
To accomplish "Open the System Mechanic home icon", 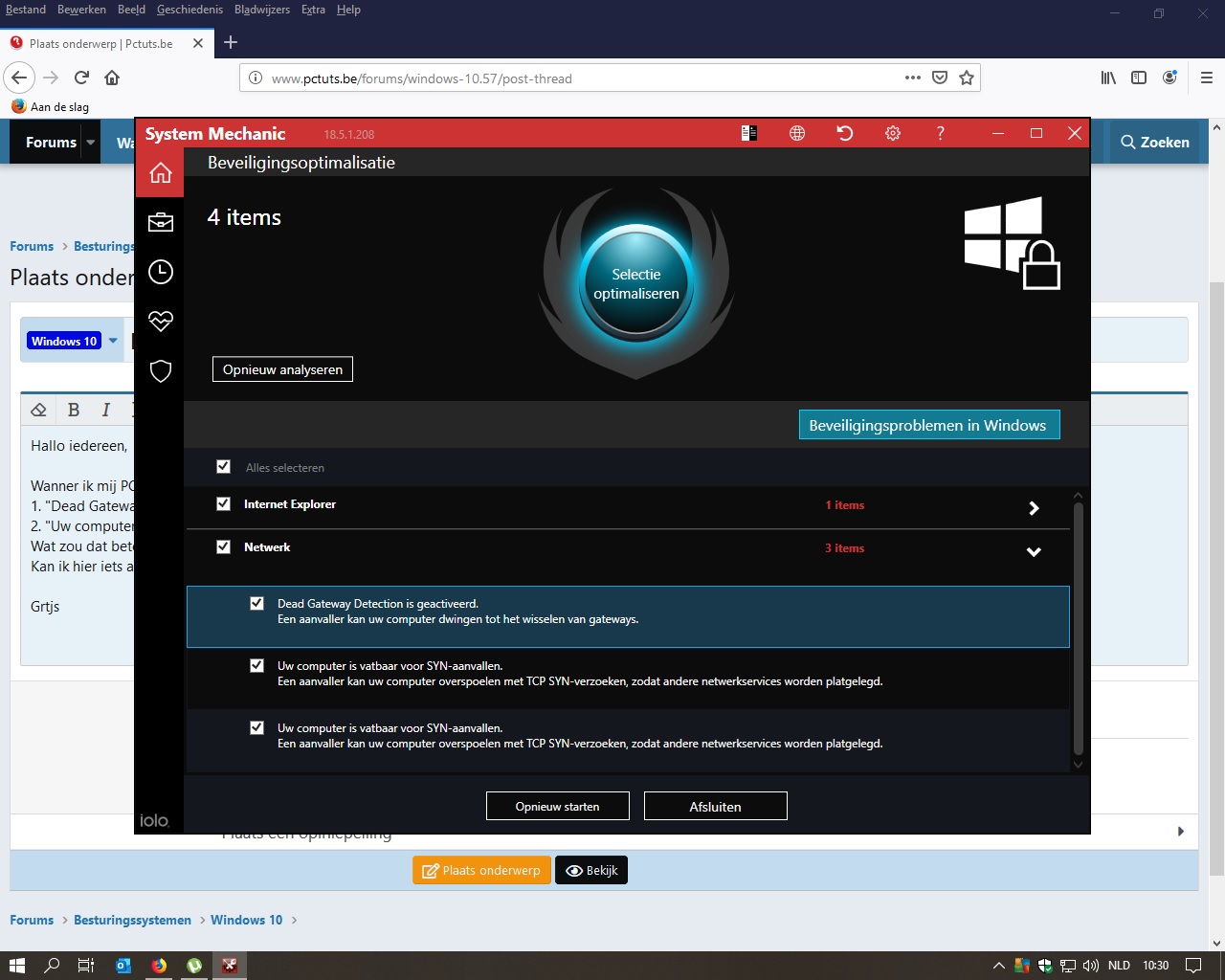I will pyautogui.click(x=160, y=173).
